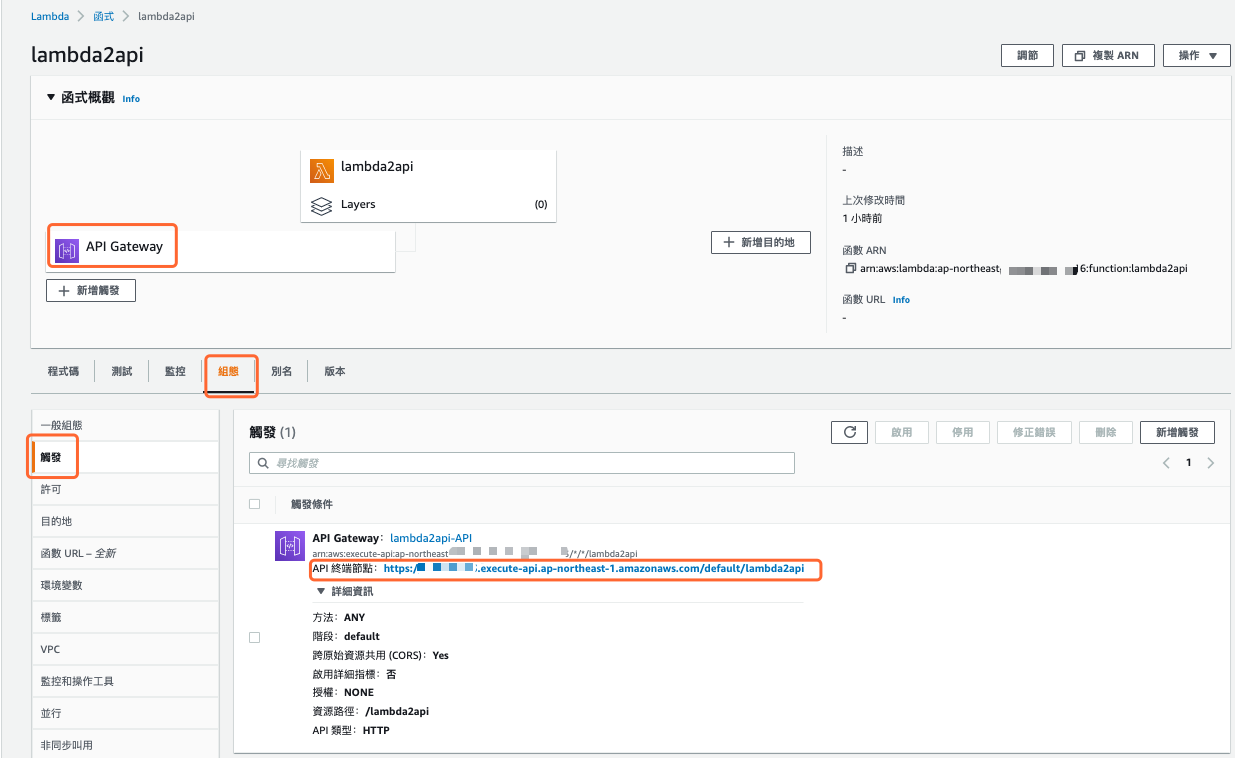Open the Lambda breadcrumb link

[x=48, y=17]
